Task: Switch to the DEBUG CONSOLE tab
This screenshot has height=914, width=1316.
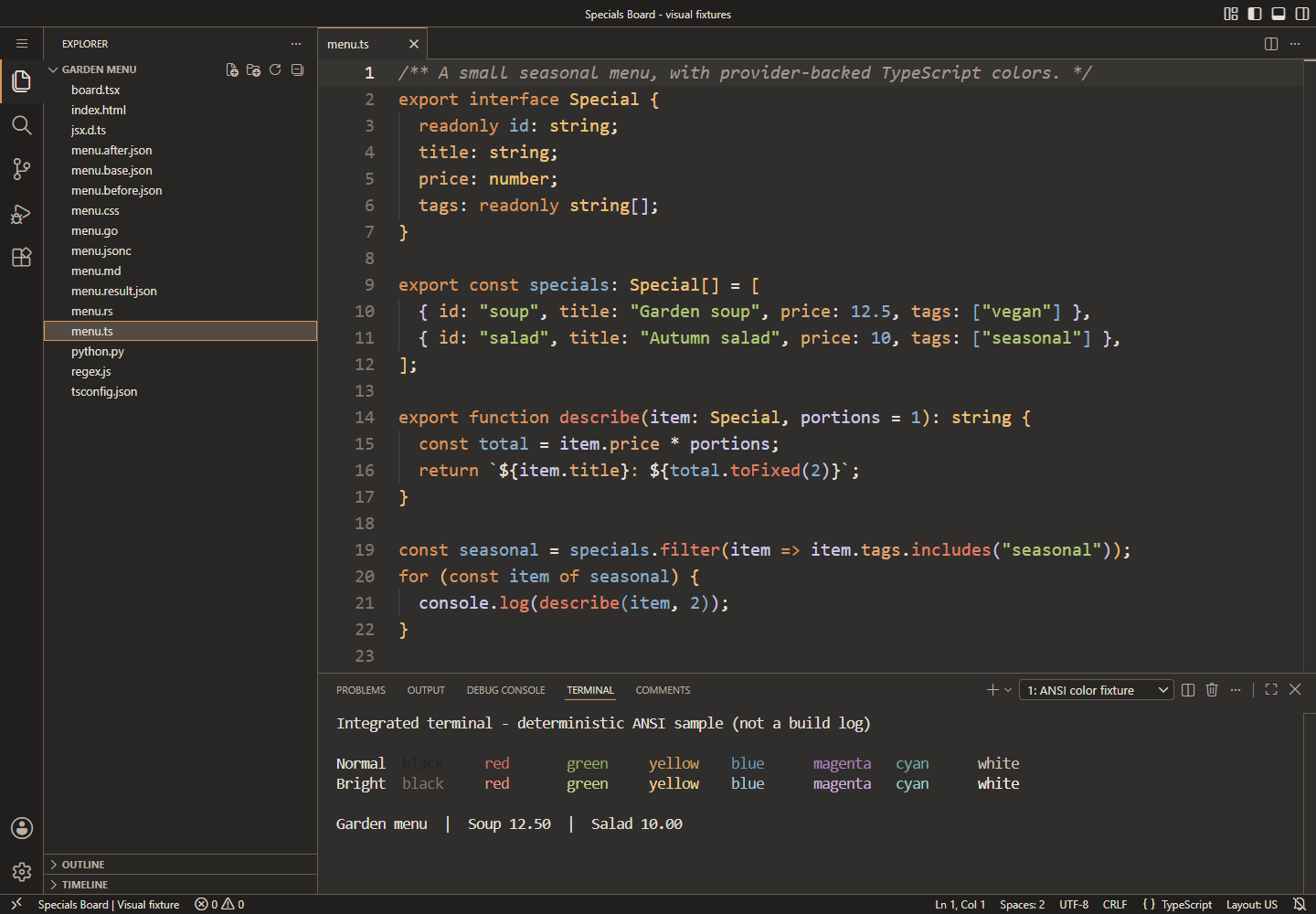Action: tap(505, 690)
